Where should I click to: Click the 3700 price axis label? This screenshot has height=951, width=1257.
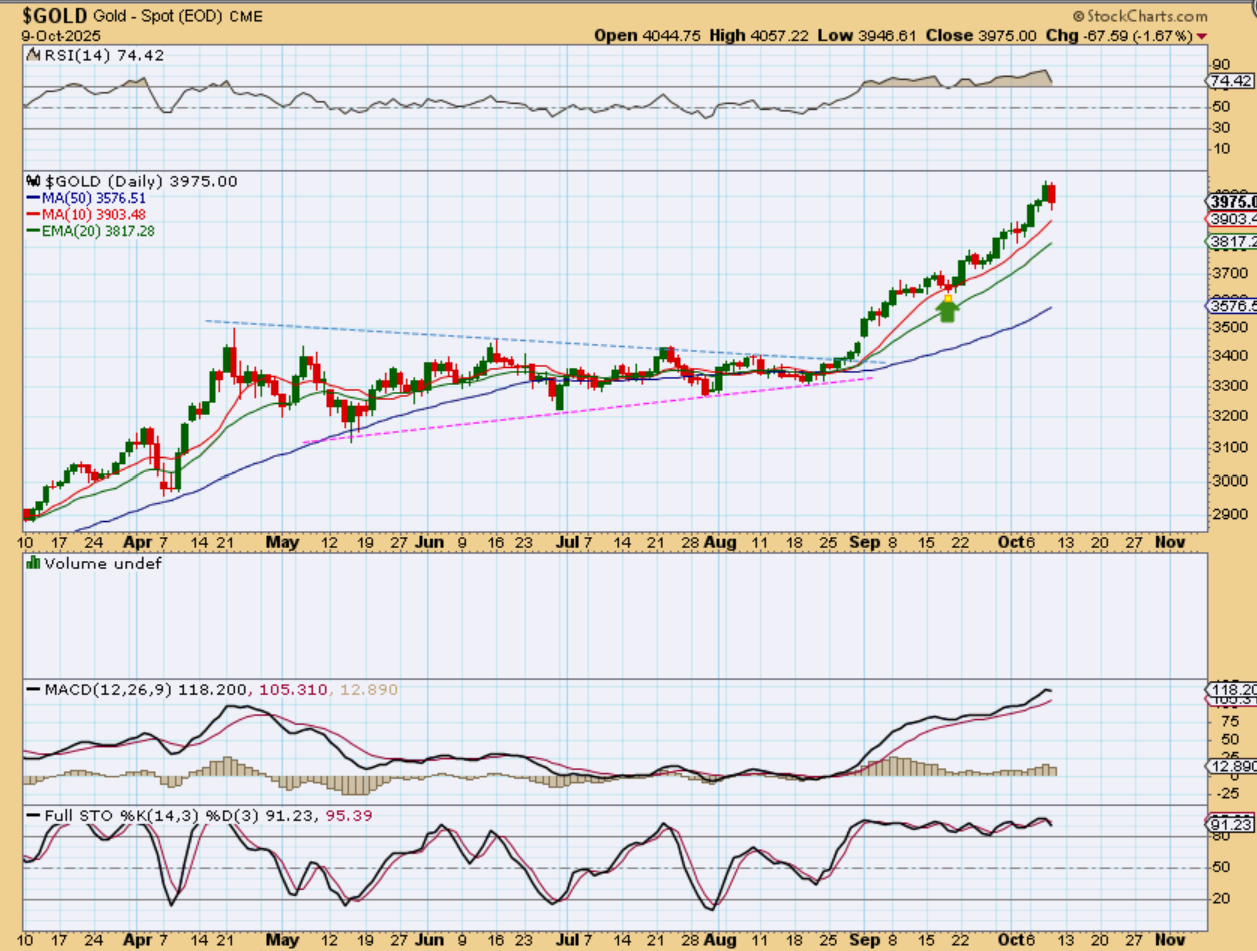tap(1228, 272)
